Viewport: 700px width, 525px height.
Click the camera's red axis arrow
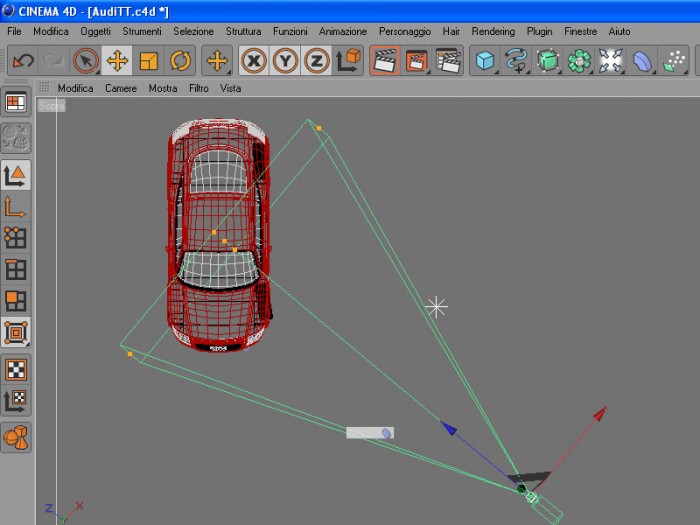(600, 413)
